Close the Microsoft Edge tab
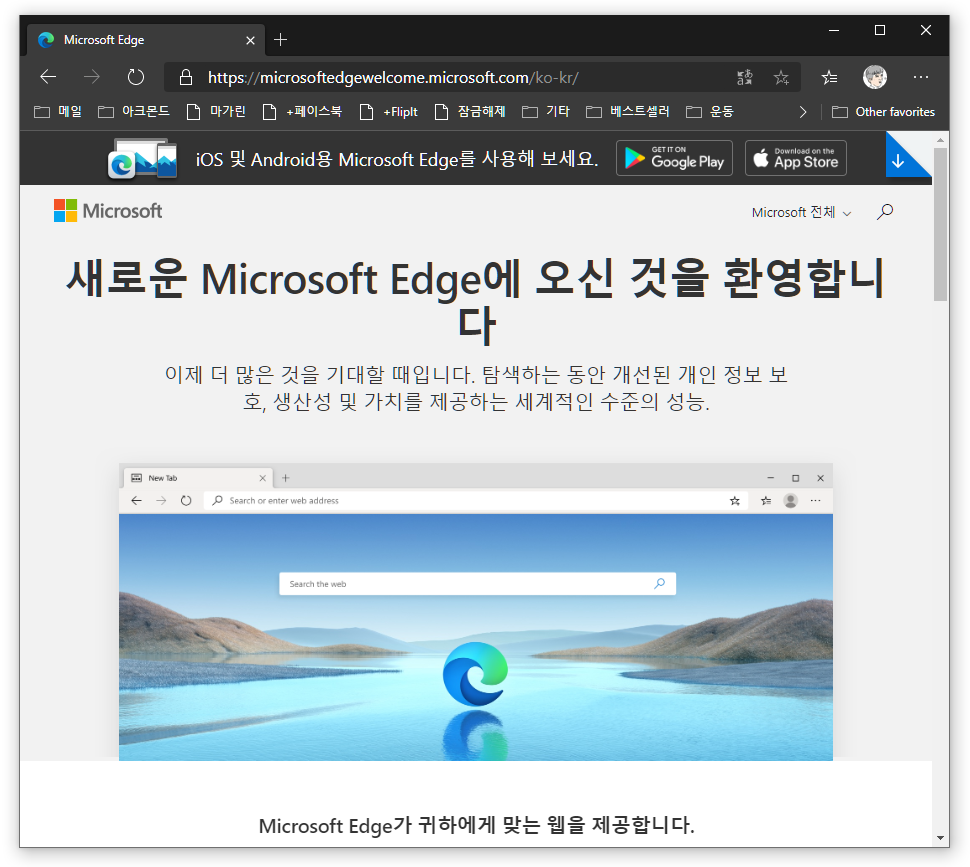Image resolution: width=970 pixels, height=867 pixels. [x=250, y=40]
